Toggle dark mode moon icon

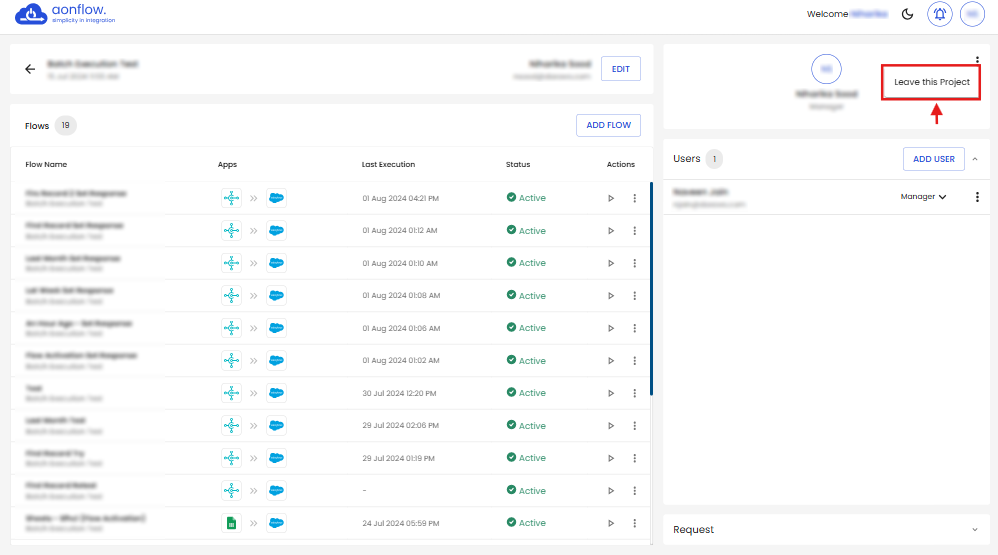coord(907,14)
